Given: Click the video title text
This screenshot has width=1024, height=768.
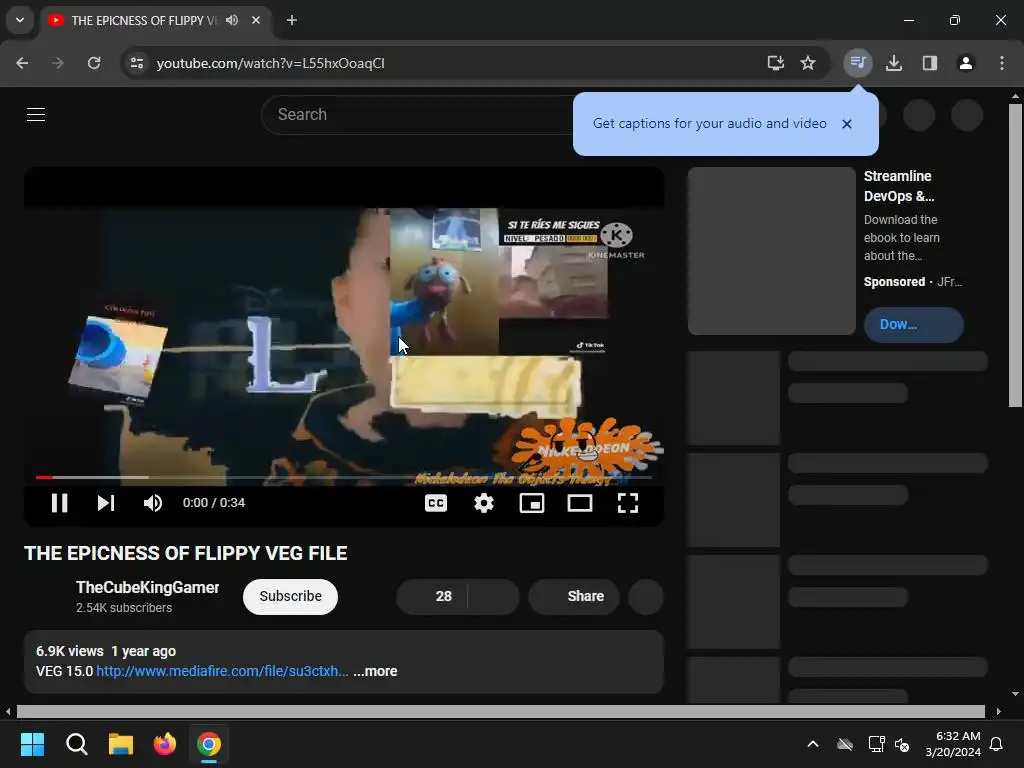Looking at the screenshot, I should [x=185, y=553].
